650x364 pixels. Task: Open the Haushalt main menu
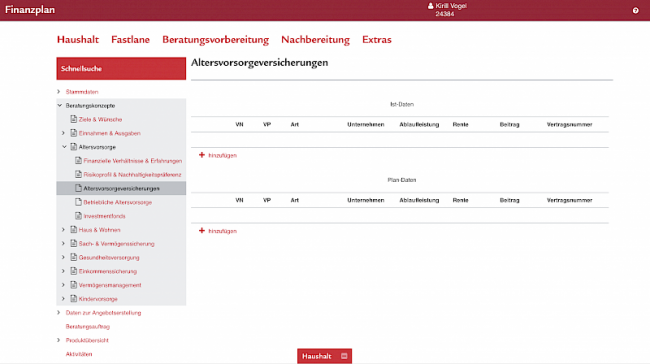click(78, 40)
